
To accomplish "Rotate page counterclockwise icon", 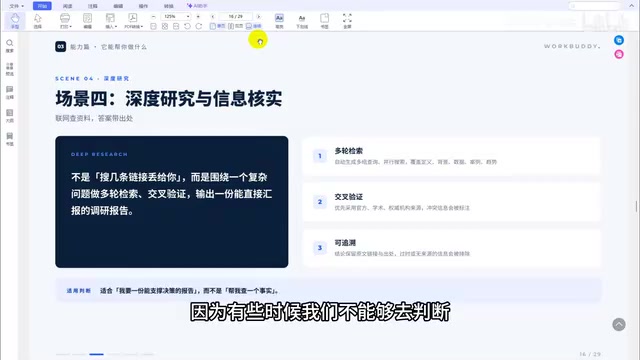I will (187, 26).
